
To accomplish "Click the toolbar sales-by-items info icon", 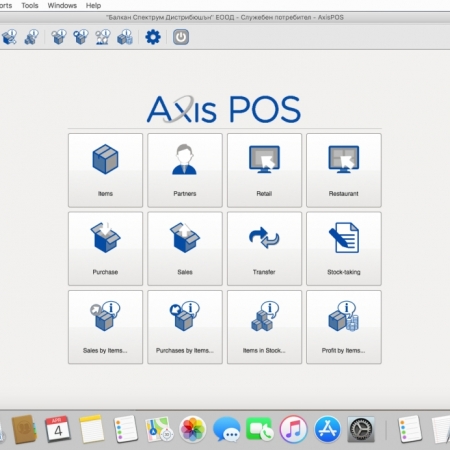I will click(59, 37).
